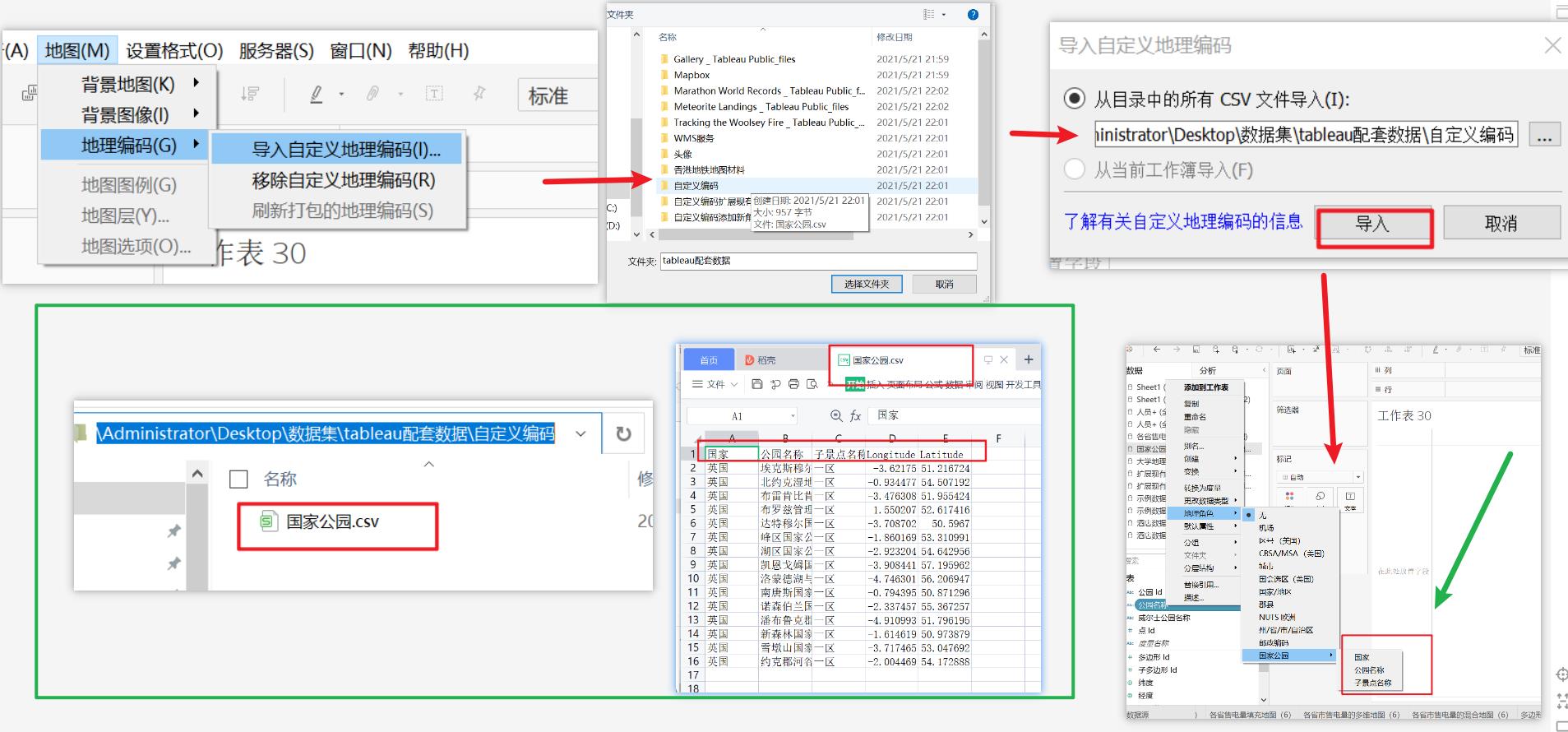Click the browse ... button next to path
Screen dimensions: 1568x732
[x=1544, y=135]
